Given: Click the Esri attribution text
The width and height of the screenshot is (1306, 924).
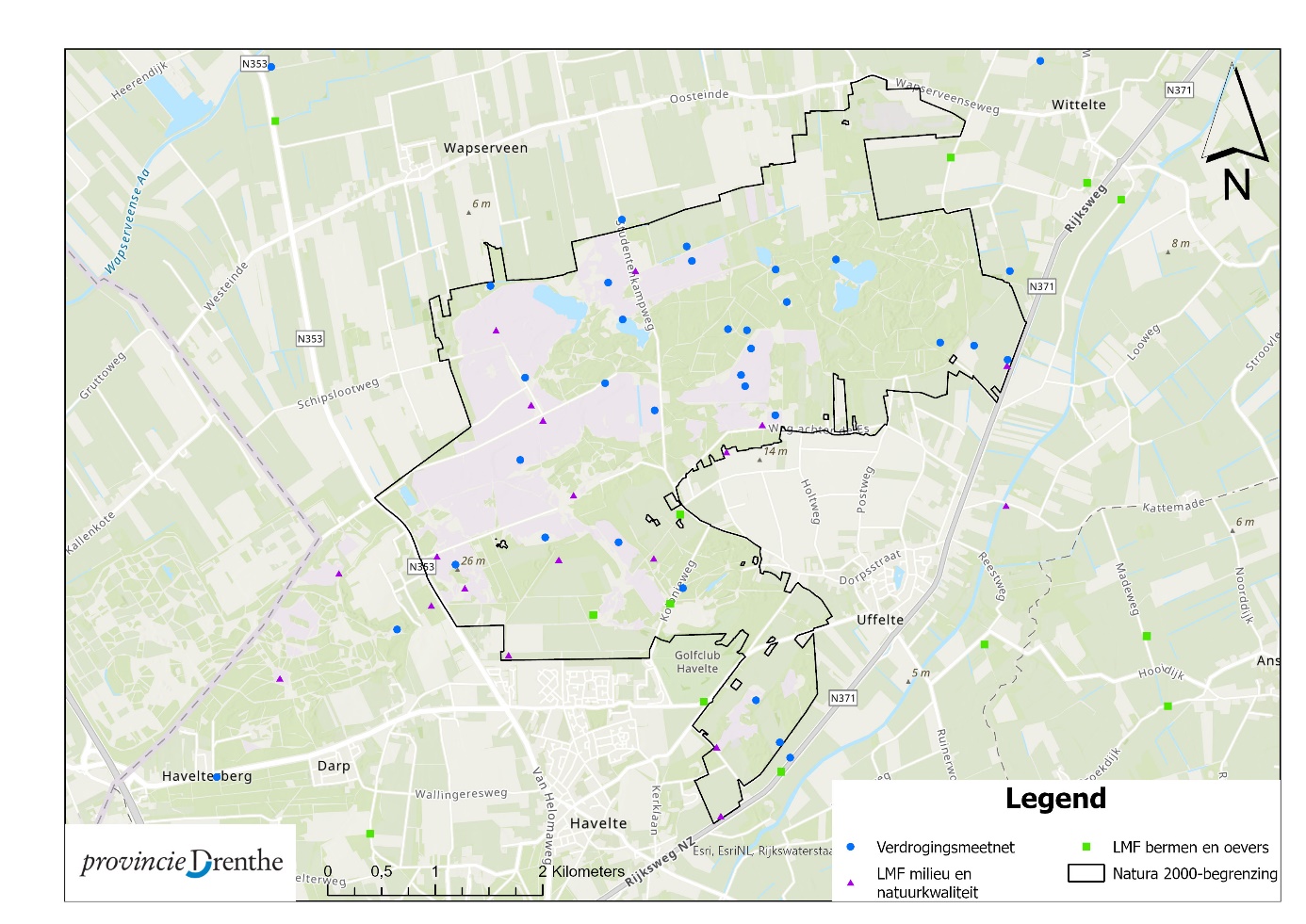Looking at the screenshot, I should pos(763,851).
